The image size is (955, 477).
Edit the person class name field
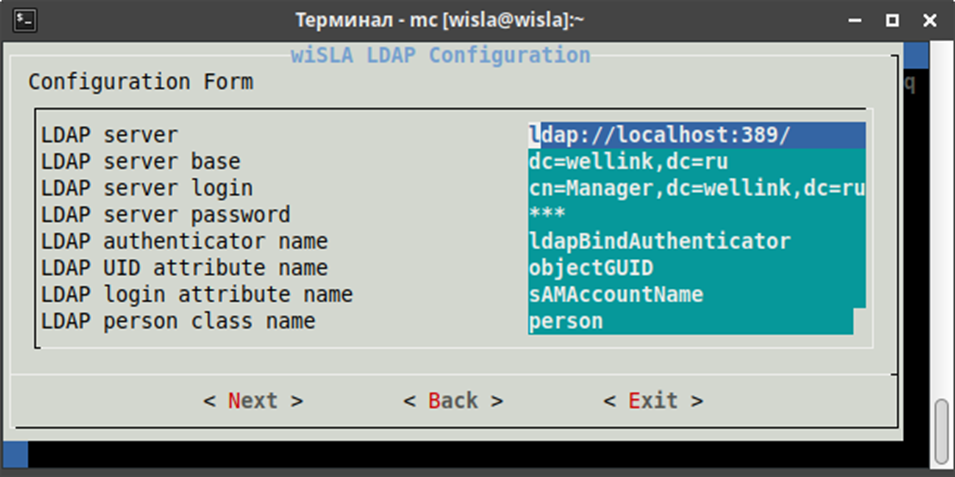[691, 321]
